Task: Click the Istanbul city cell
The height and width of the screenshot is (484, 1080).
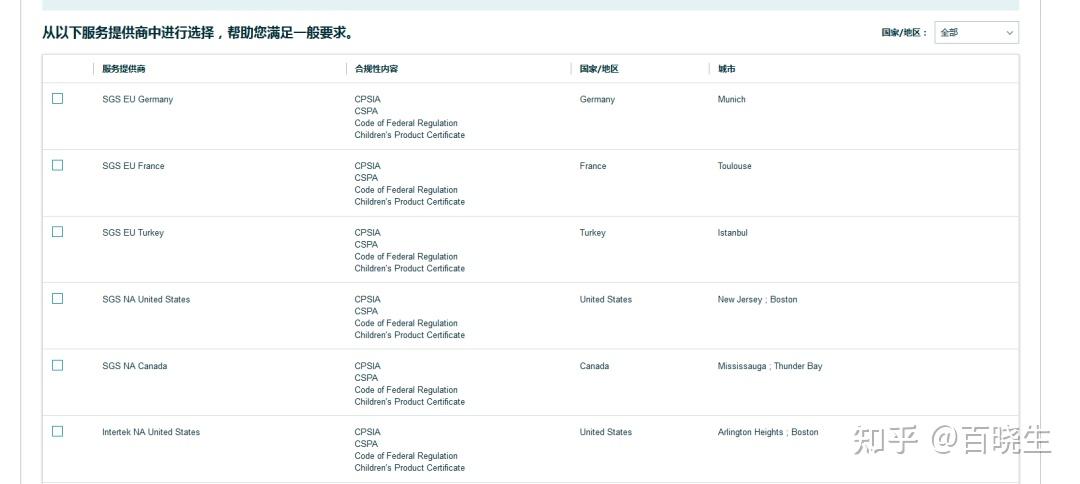Action: [x=732, y=233]
